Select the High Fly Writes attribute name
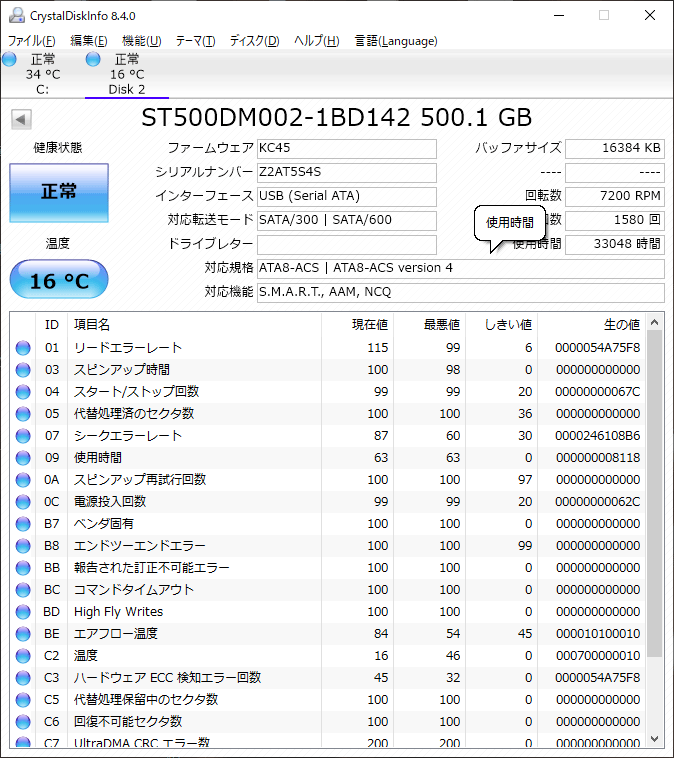 118,612
